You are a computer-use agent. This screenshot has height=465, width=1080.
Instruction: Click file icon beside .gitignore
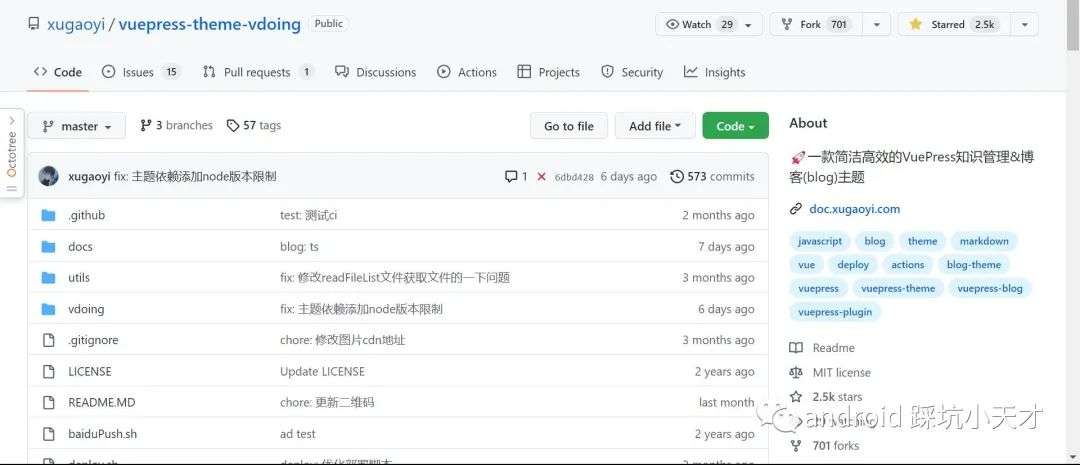(x=48, y=340)
